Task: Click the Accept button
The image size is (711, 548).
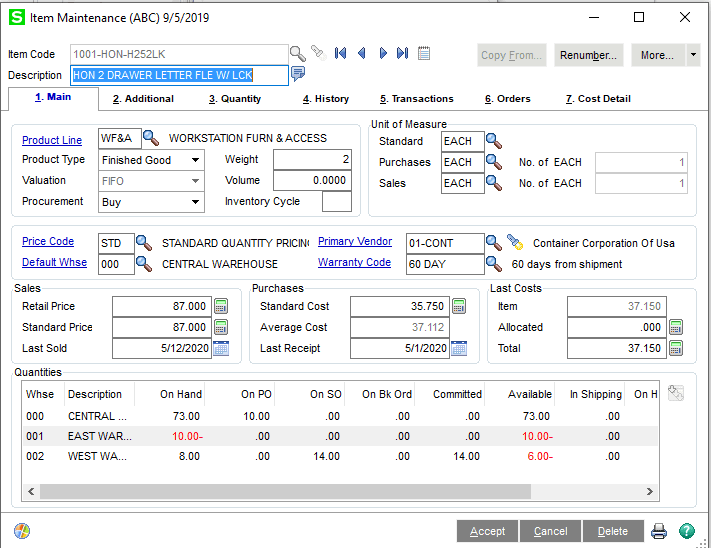Action: point(487,531)
